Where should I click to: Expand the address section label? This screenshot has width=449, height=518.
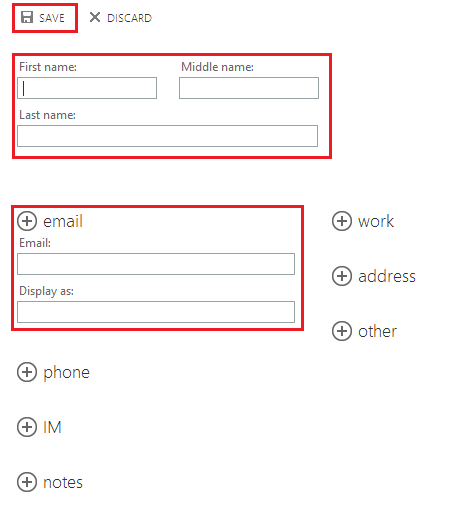tap(387, 276)
